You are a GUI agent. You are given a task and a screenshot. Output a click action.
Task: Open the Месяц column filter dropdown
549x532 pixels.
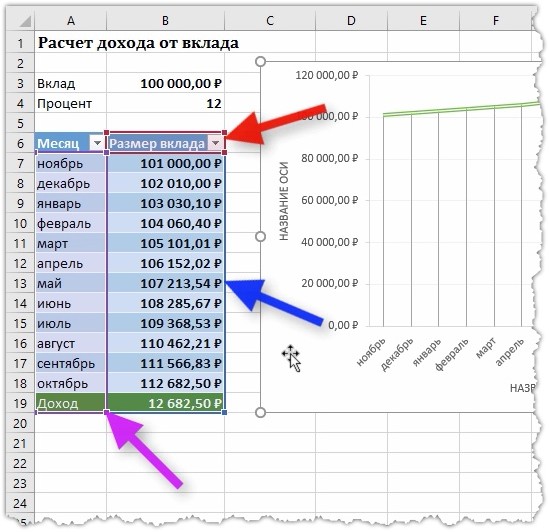pos(97,143)
